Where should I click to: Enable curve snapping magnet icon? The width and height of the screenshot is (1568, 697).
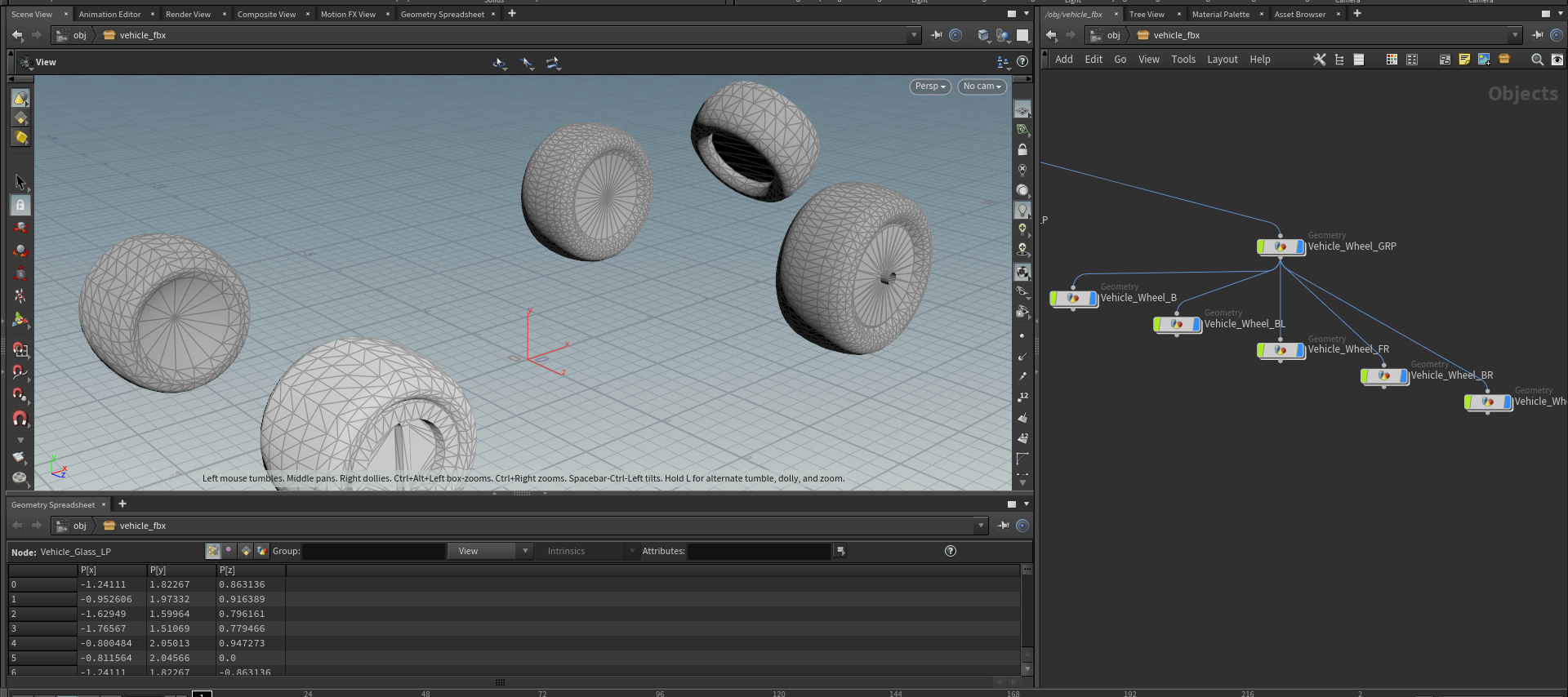coord(20,372)
